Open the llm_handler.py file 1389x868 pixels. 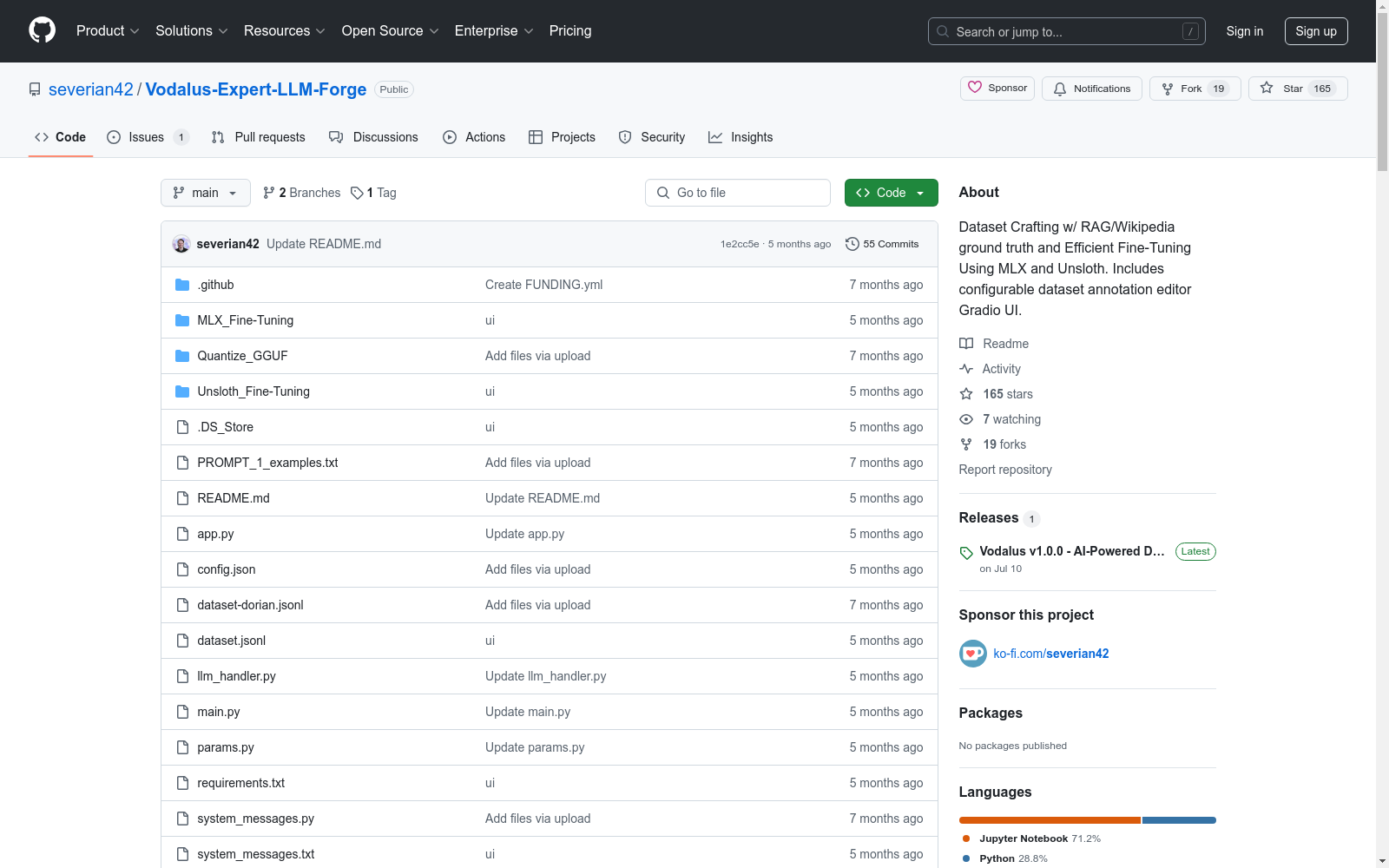pos(236,676)
